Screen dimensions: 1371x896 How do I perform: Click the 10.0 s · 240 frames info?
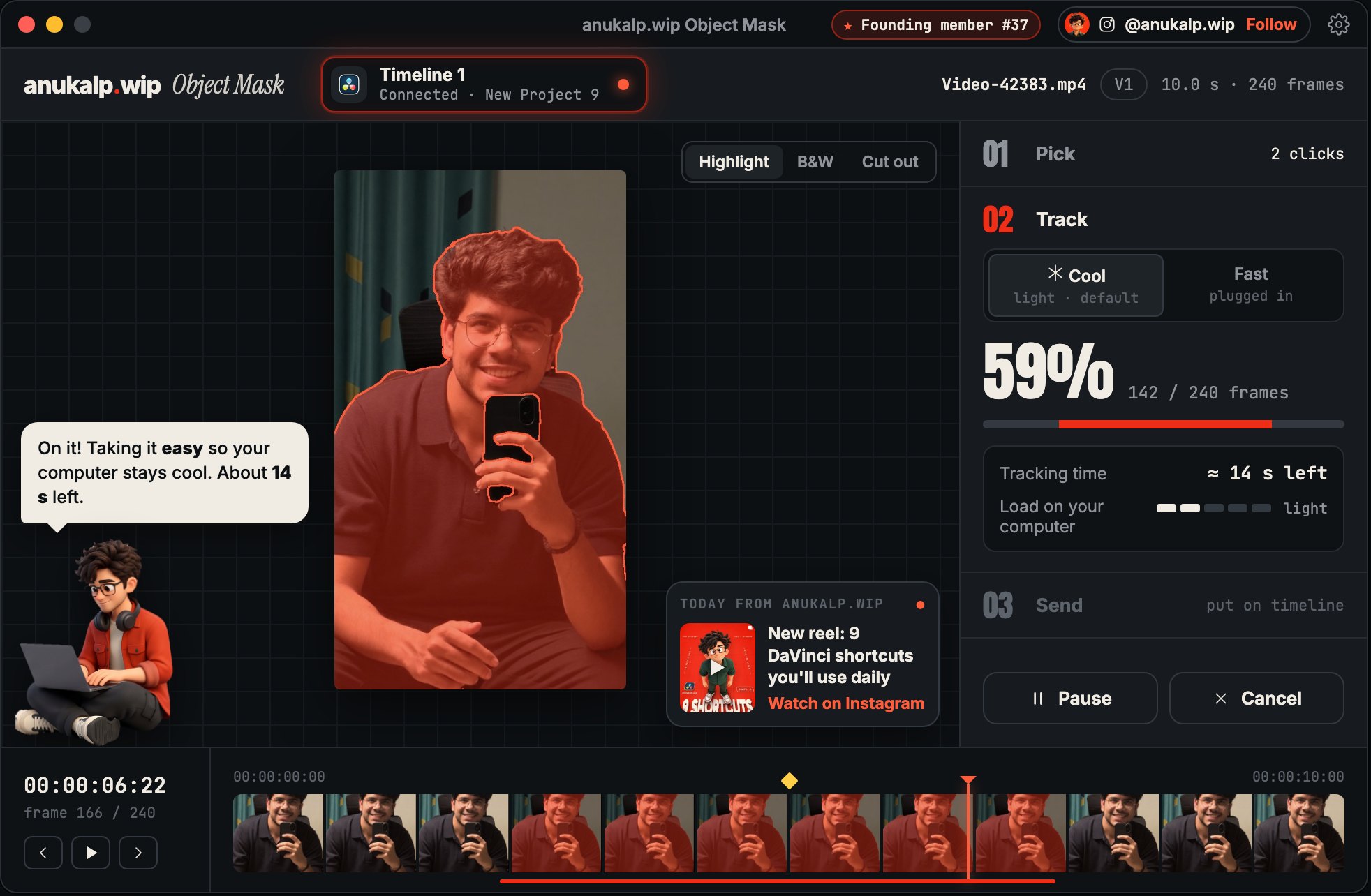coord(1252,84)
